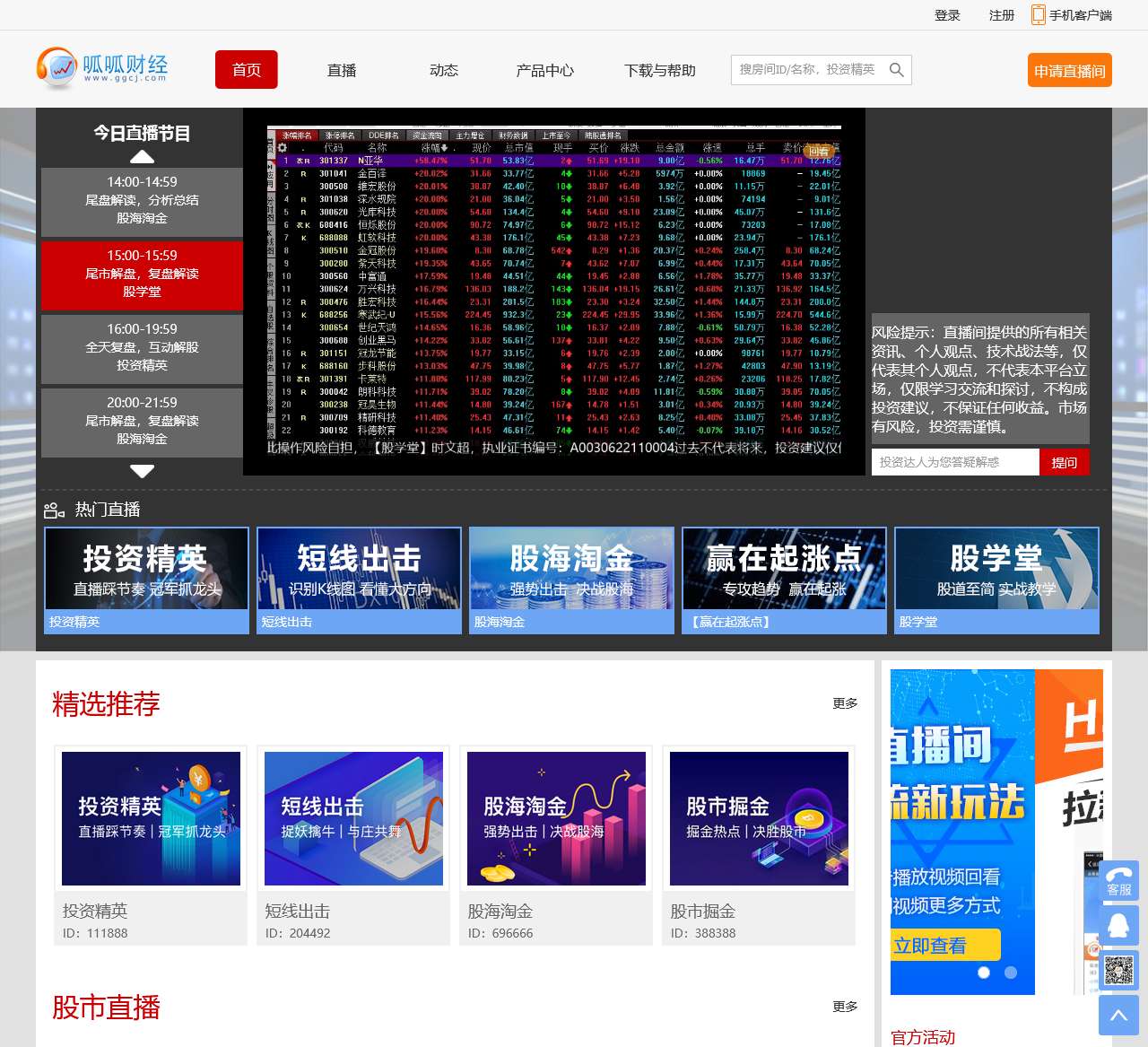Select the first banner carousel dot
1148x1047 pixels.
point(984,973)
